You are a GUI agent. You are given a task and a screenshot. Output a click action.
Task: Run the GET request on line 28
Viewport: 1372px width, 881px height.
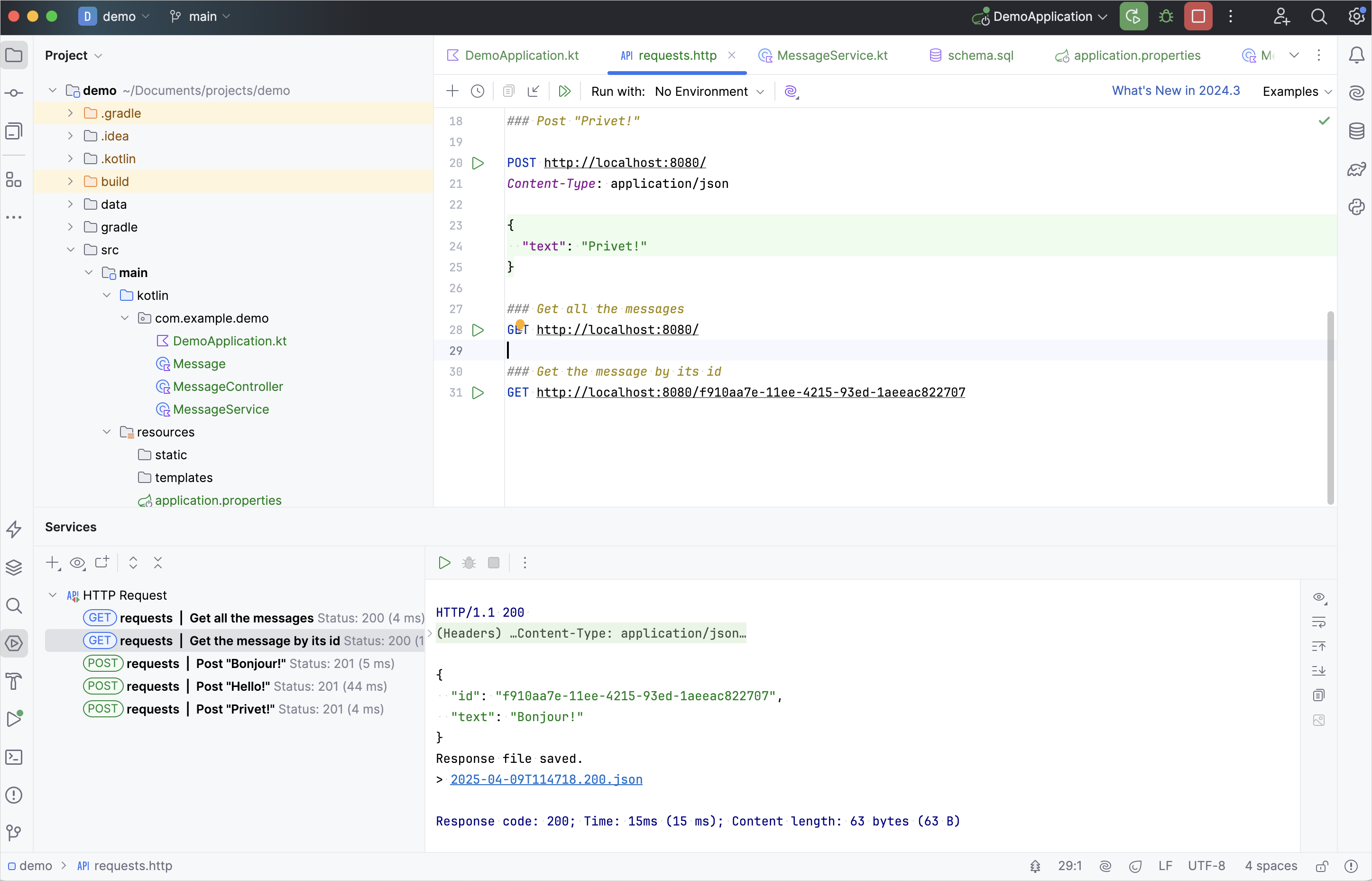478,330
